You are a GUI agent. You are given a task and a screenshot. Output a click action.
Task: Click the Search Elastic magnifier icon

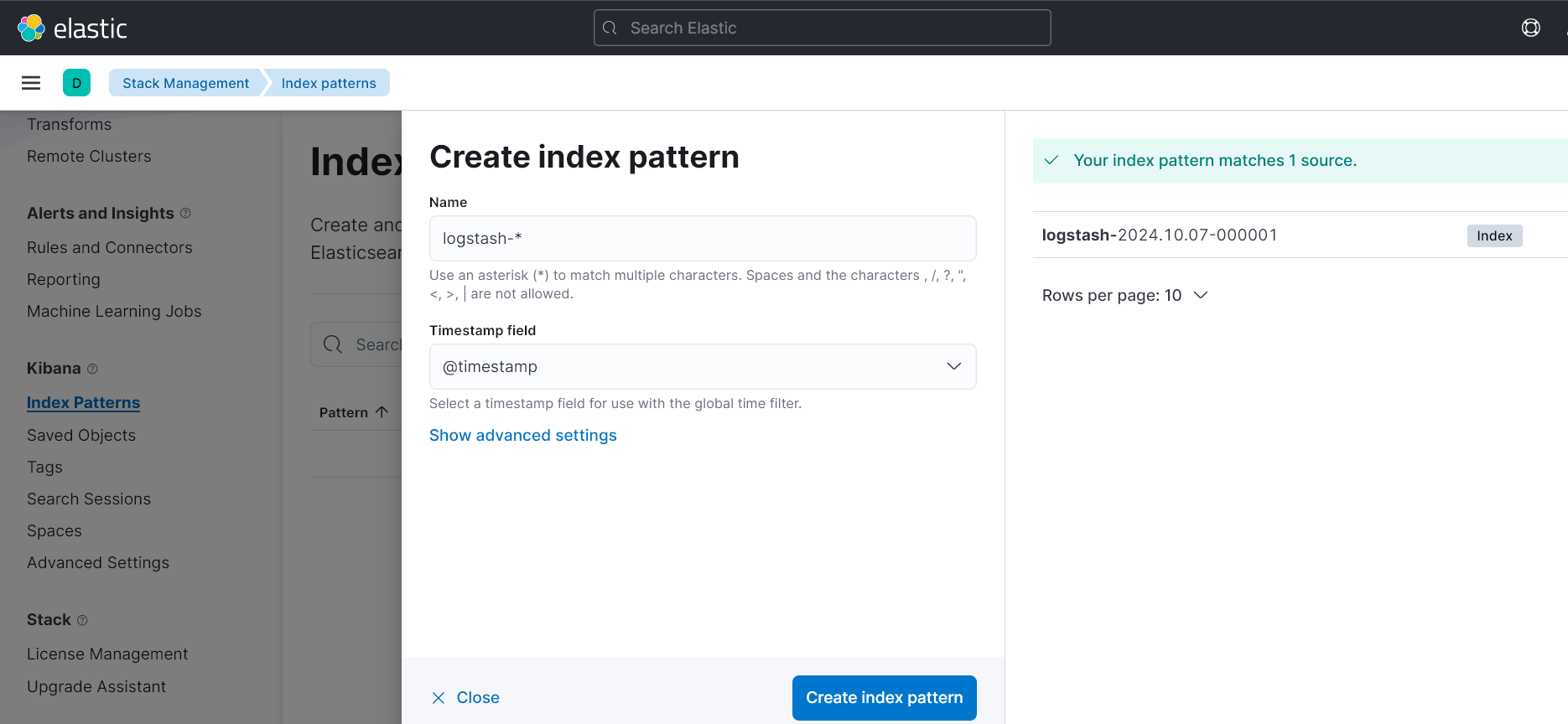tap(610, 28)
